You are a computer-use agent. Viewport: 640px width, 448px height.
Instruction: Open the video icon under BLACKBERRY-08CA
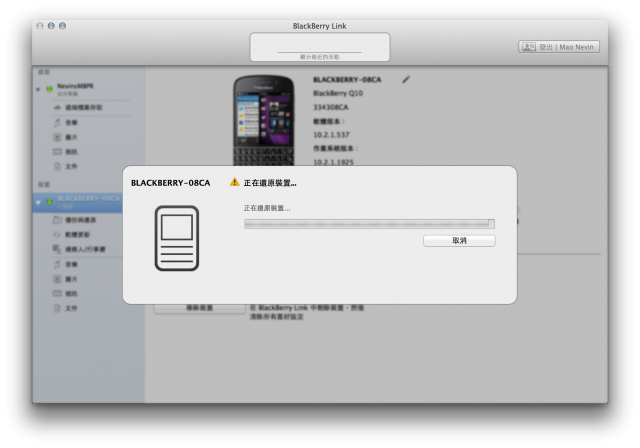(x=57, y=293)
